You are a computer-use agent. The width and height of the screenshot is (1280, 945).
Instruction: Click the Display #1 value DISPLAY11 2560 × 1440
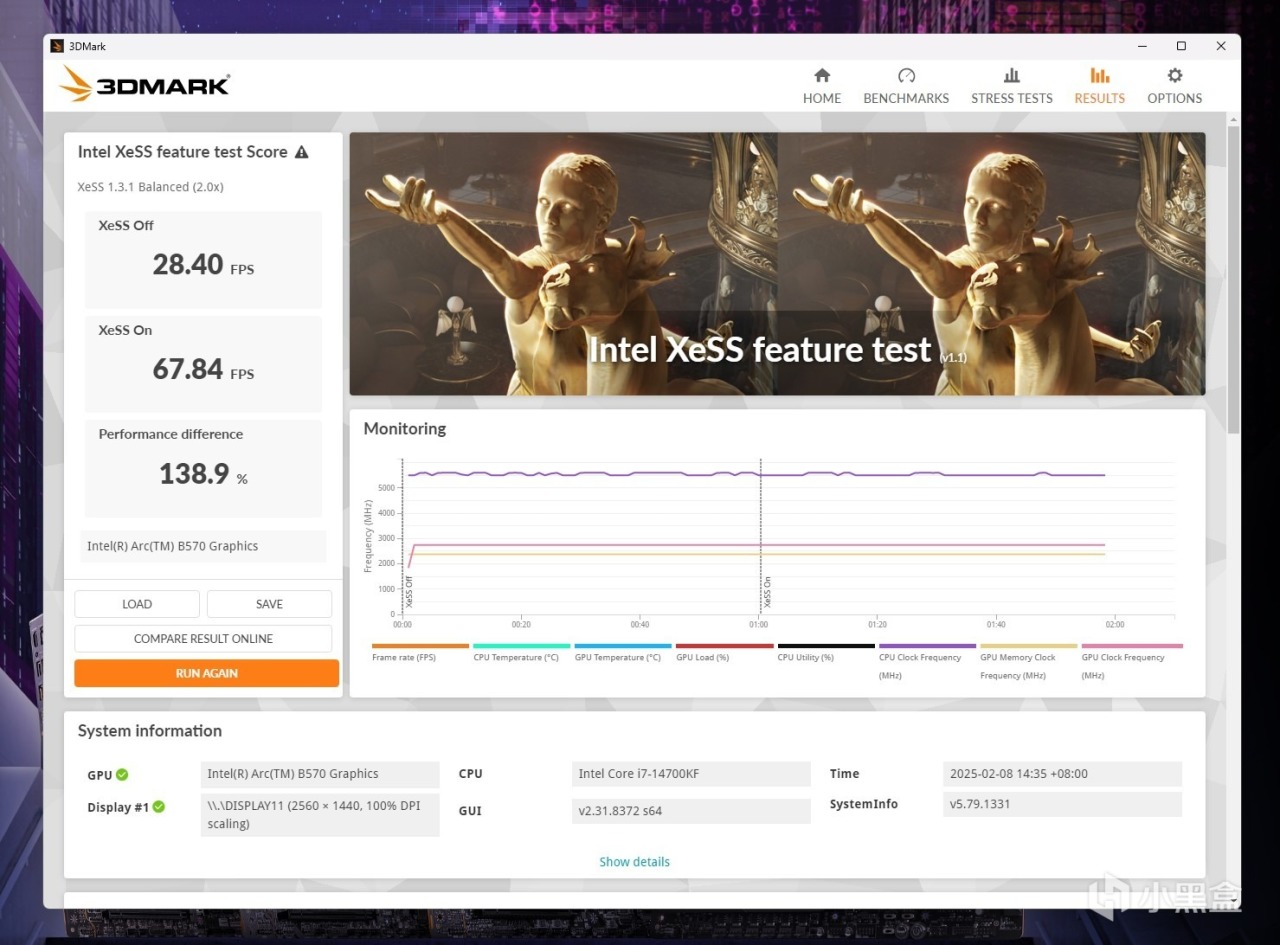320,815
